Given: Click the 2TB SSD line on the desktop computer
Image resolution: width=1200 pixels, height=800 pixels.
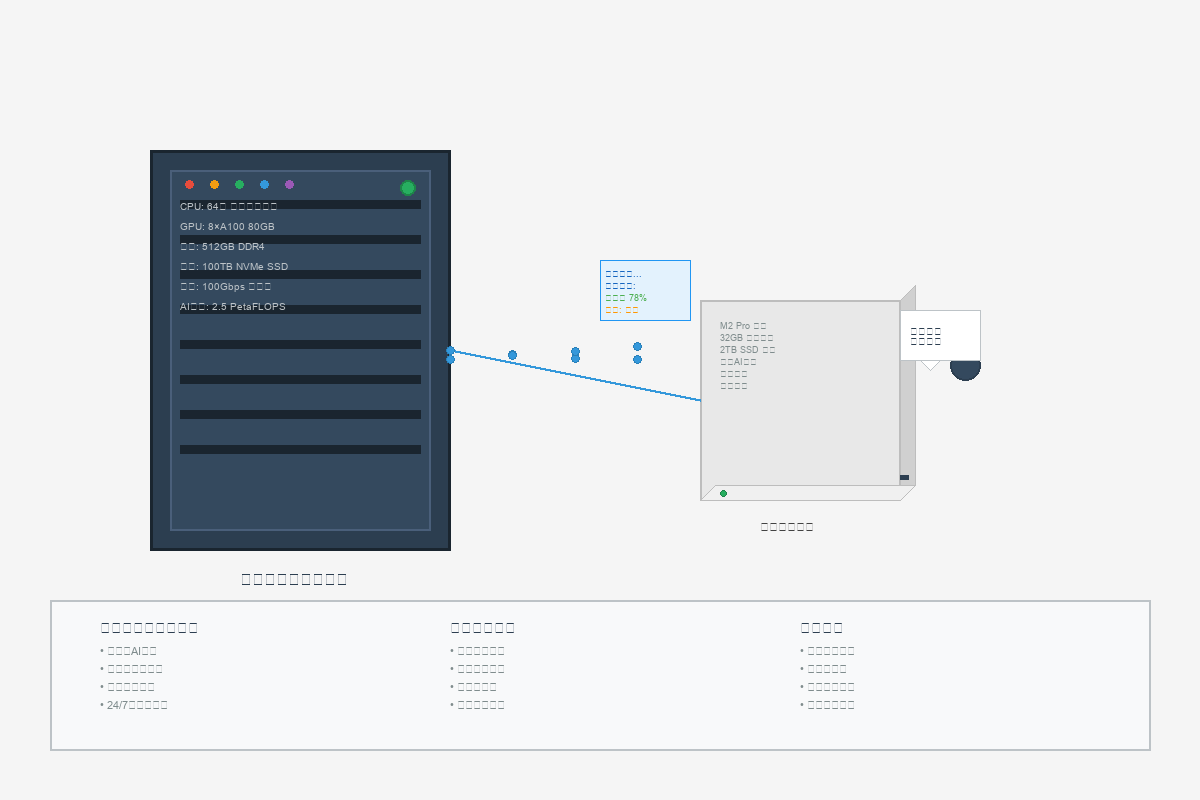Looking at the screenshot, I should 747,350.
